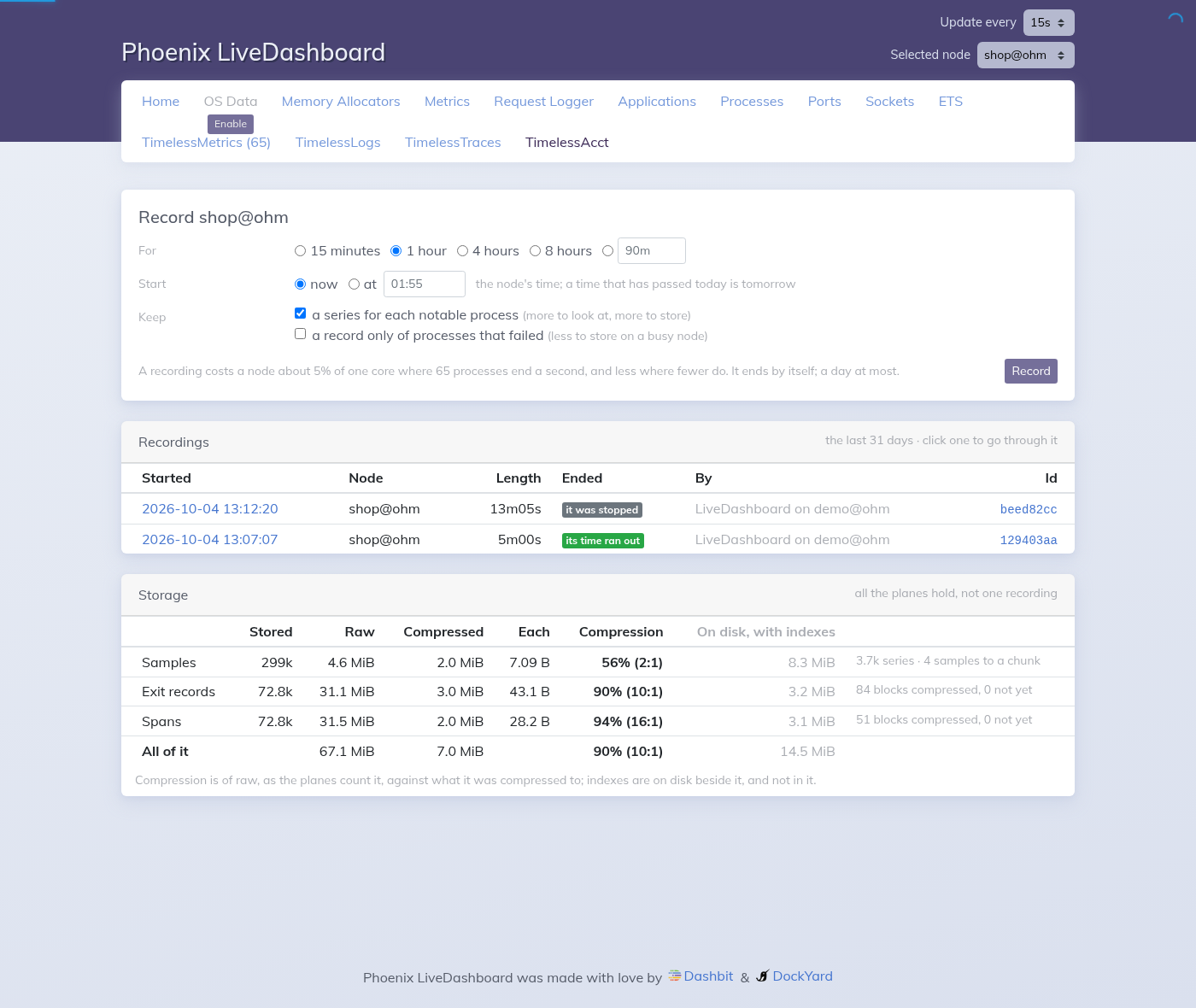Click the Spans row label in Storage
This screenshot has height=1008, width=1196.
[x=161, y=722]
